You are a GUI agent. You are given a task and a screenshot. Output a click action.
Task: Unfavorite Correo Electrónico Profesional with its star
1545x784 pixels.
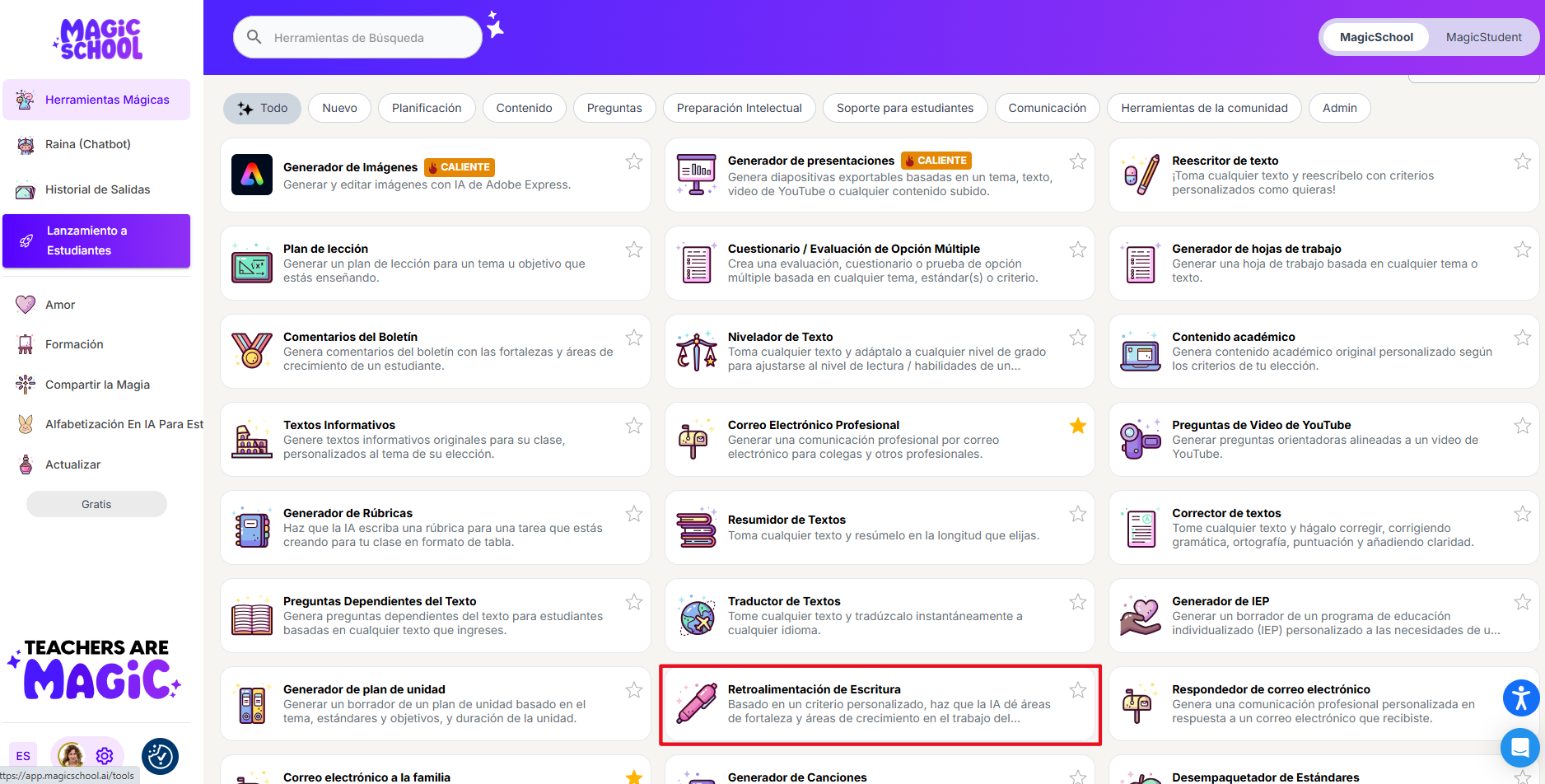coord(1077,426)
